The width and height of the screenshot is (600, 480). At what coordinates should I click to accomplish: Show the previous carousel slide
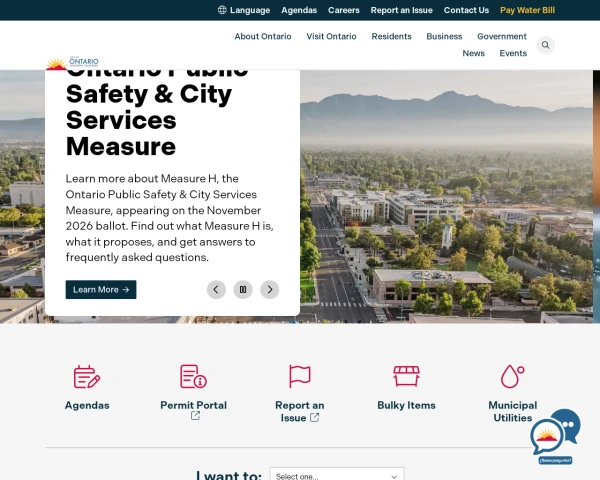[216, 289]
